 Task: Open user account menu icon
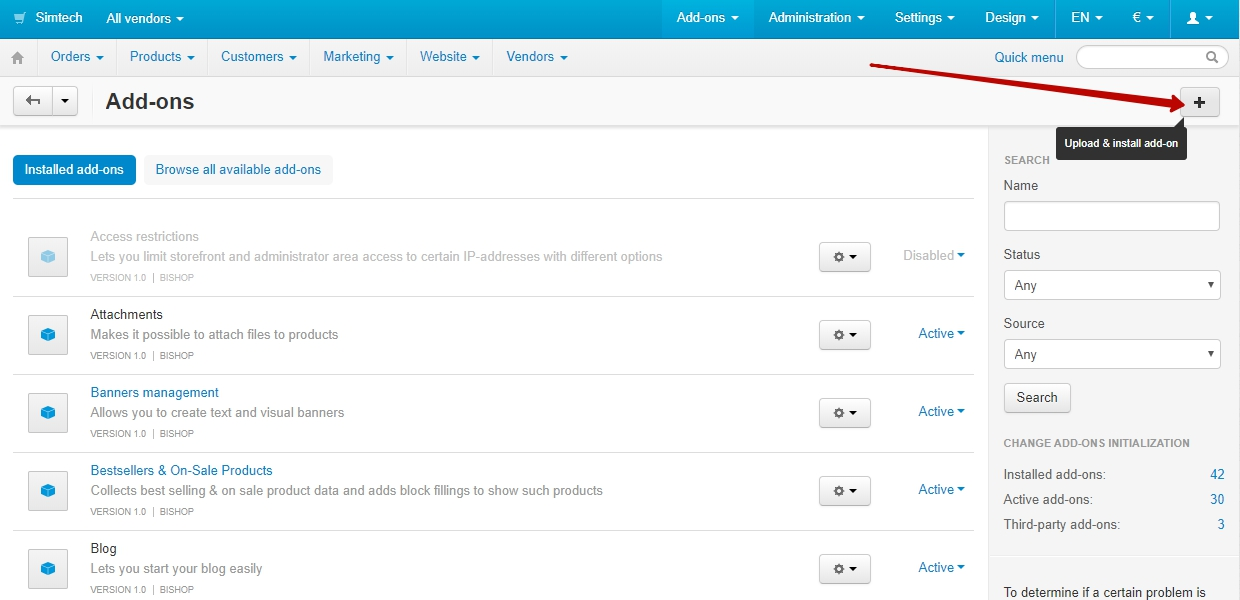[1199, 18]
